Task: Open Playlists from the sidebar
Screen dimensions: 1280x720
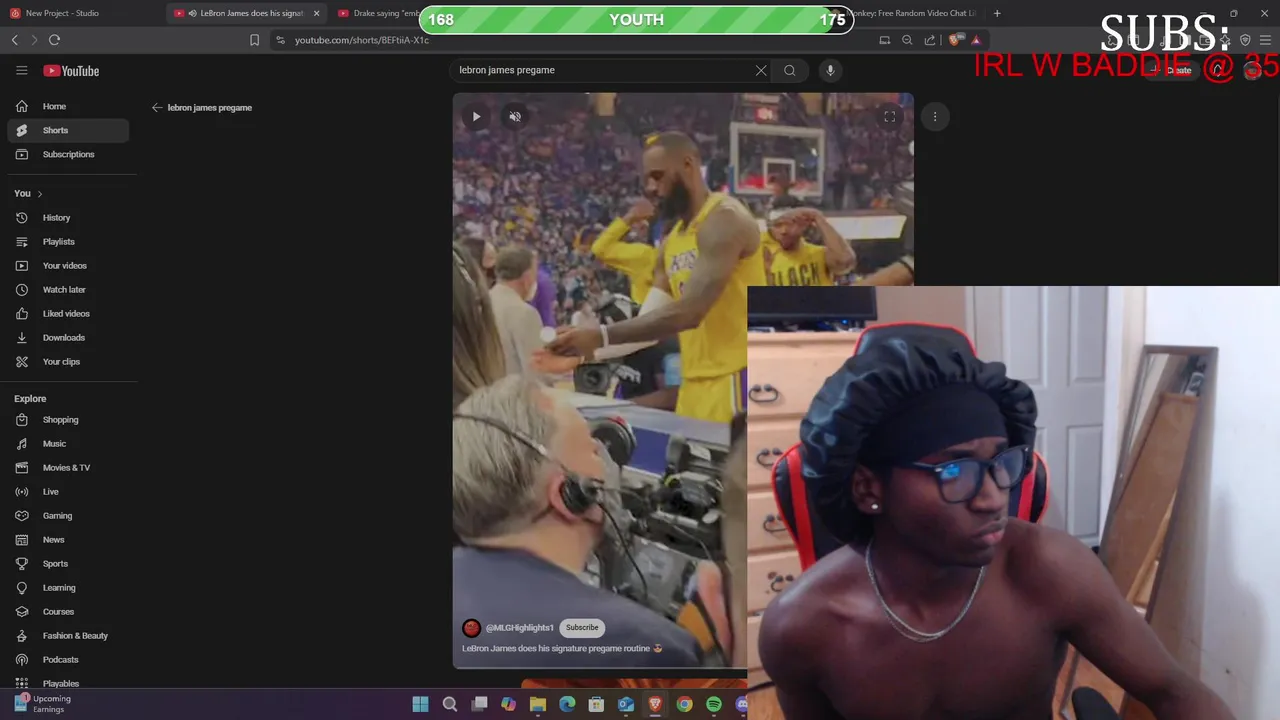Action: click(x=68, y=241)
